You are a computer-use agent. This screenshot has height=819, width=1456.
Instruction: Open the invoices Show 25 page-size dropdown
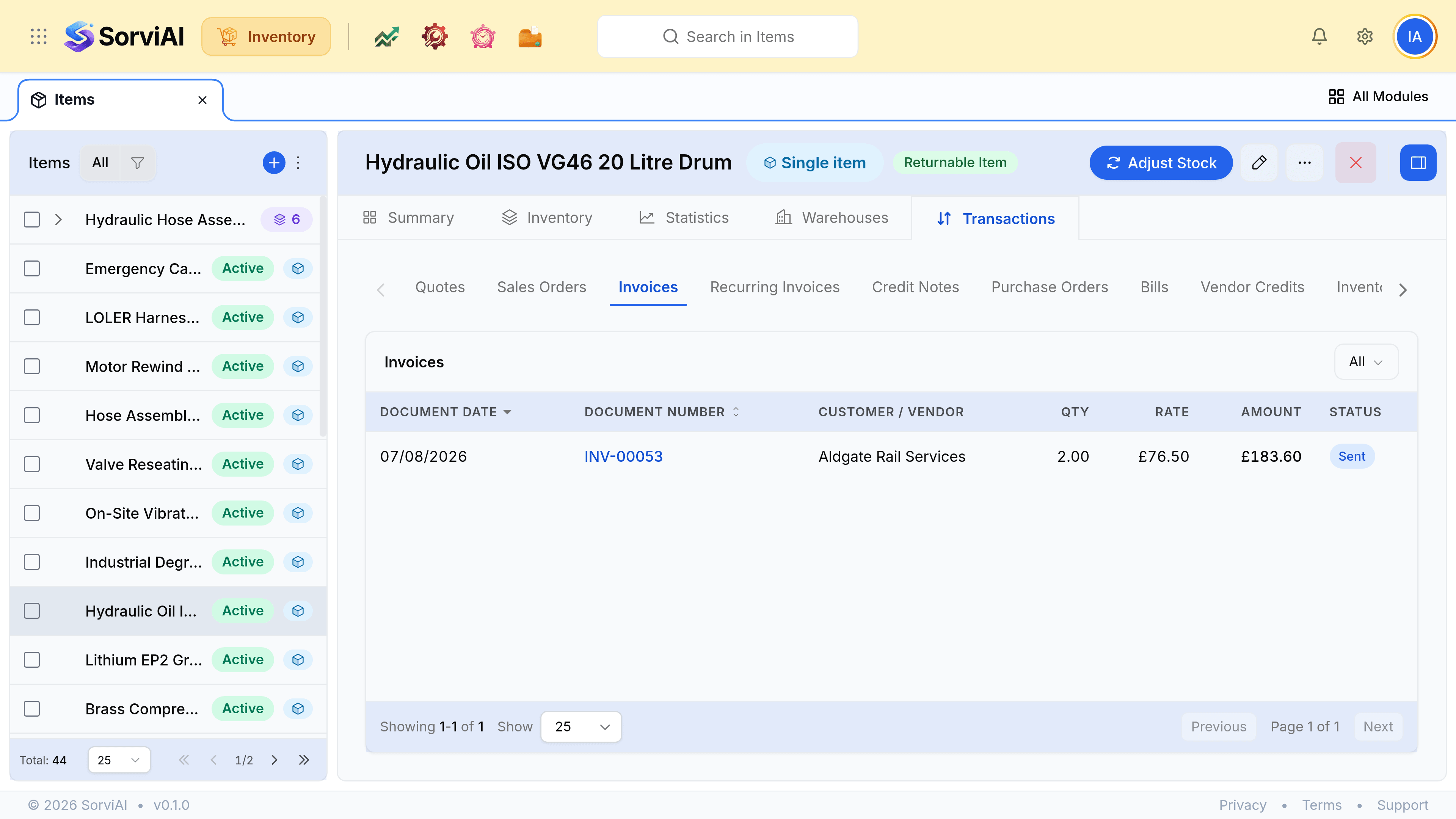tap(581, 726)
